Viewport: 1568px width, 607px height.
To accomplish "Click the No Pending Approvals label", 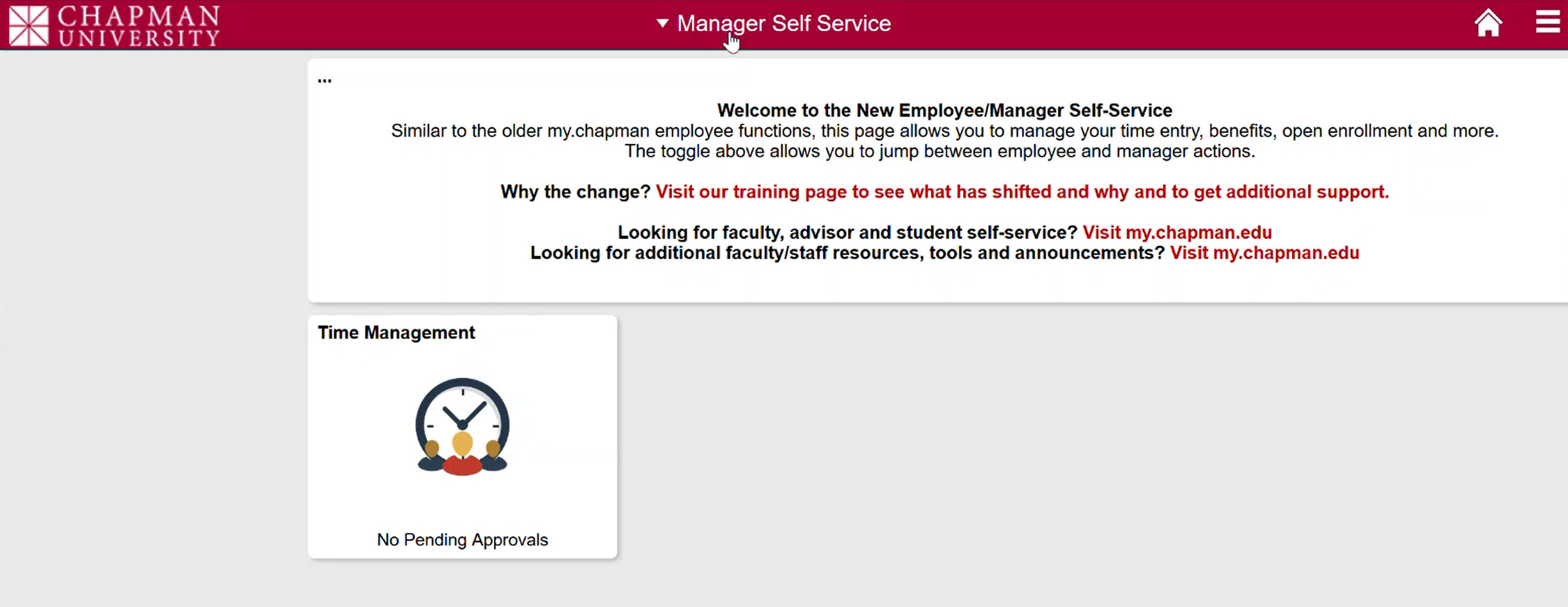I will click(462, 540).
